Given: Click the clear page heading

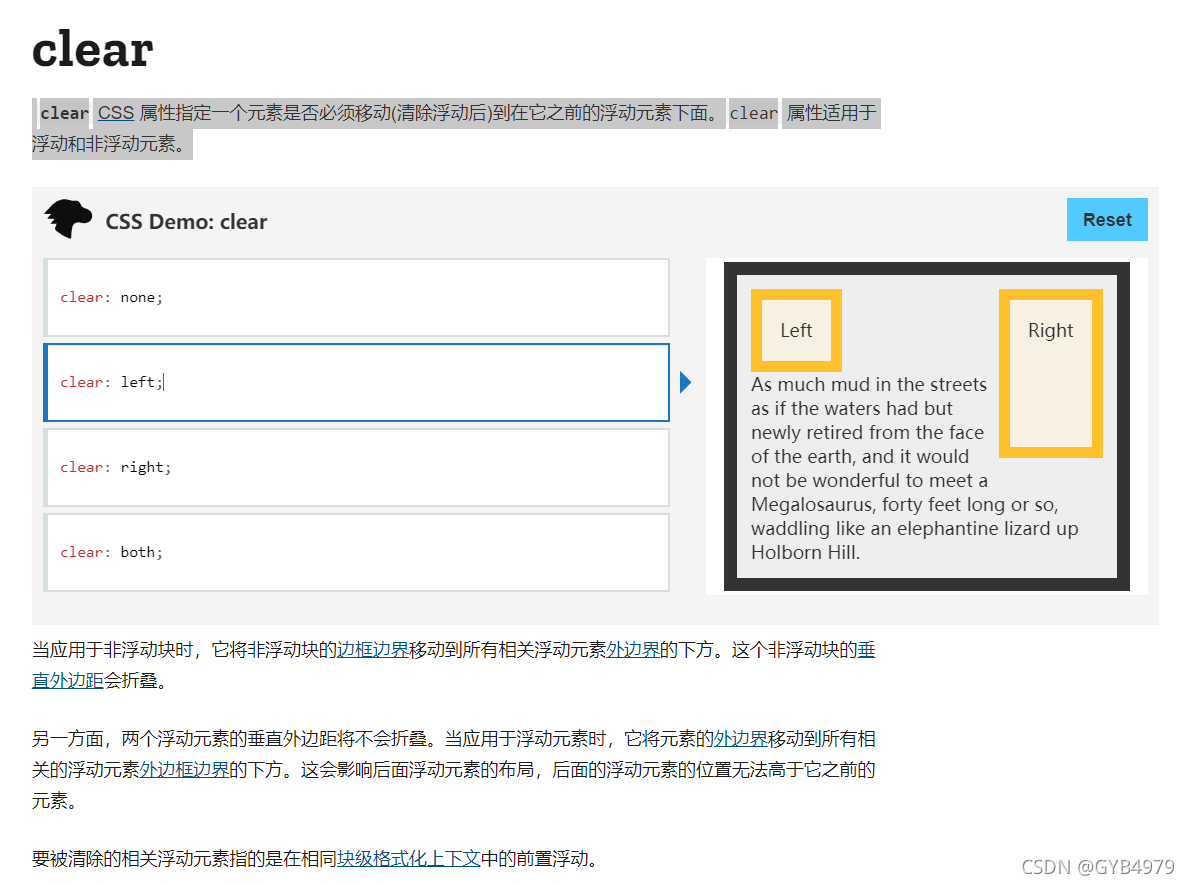Looking at the screenshot, I should [x=91, y=48].
